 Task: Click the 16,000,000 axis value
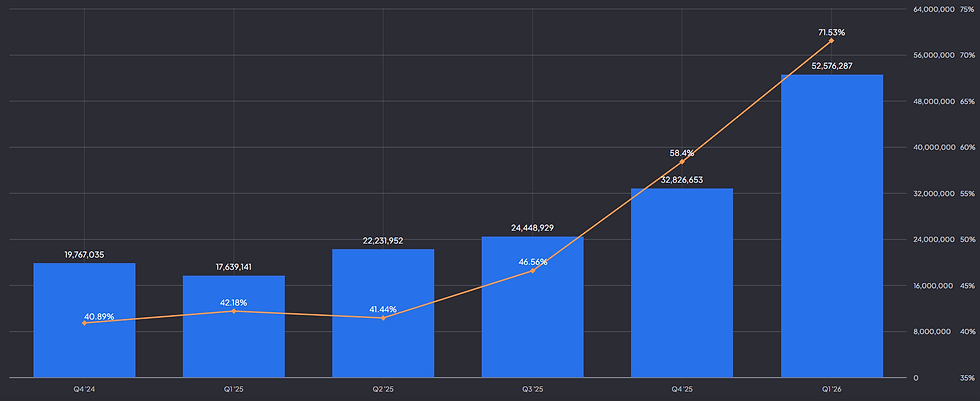click(x=933, y=285)
